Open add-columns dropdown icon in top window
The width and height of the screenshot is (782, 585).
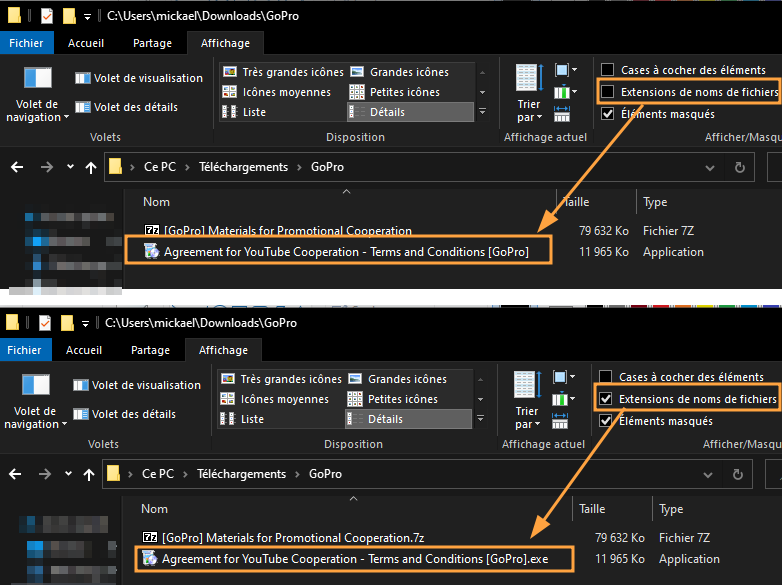coord(566,92)
